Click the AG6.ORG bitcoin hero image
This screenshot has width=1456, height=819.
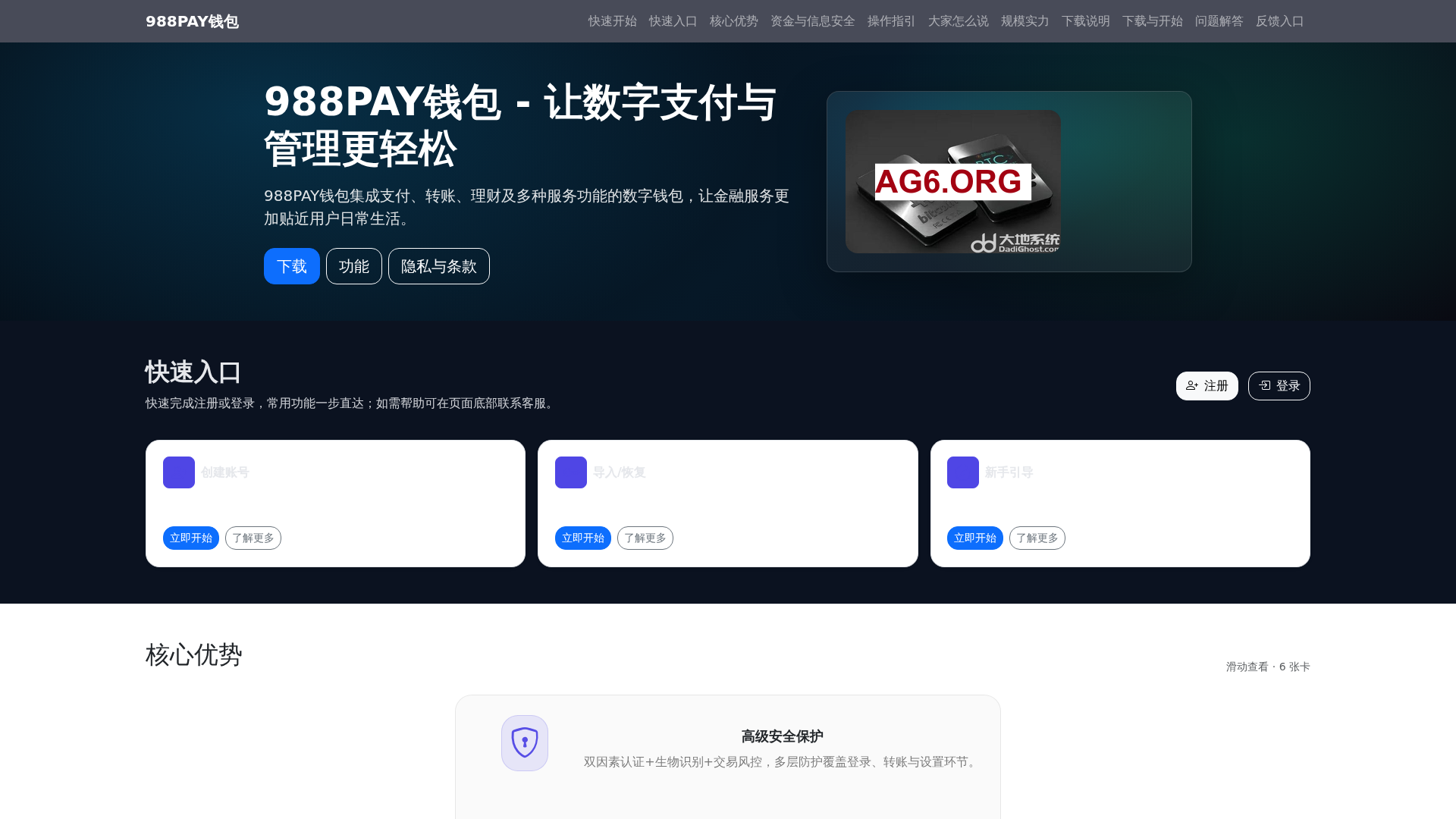pyautogui.click(x=953, y=181)
